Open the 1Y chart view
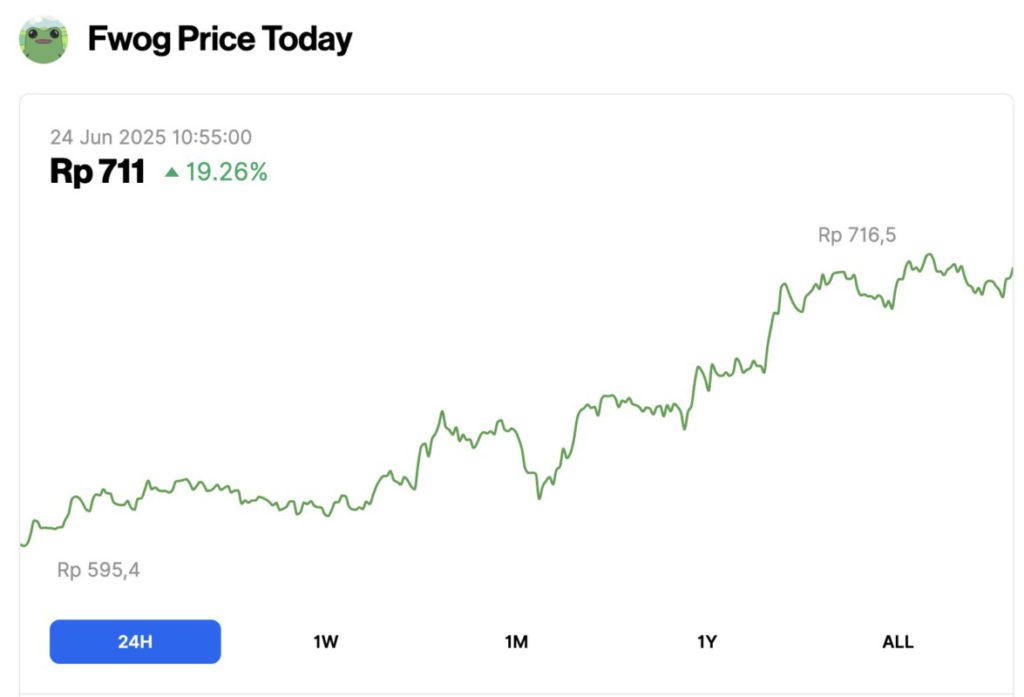 click(707, 642)
